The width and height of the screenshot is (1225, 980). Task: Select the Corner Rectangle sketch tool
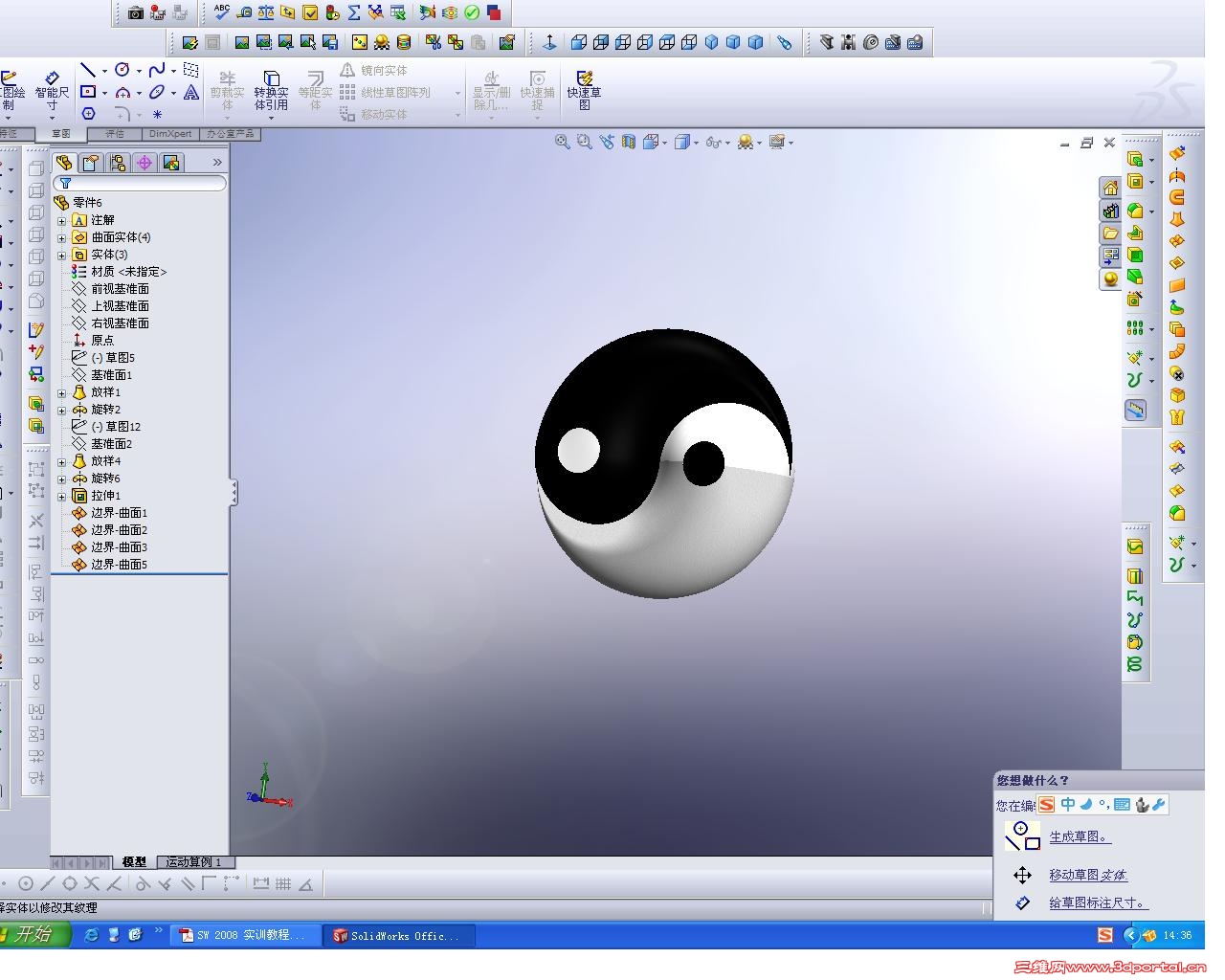click(x=88, y=92)
